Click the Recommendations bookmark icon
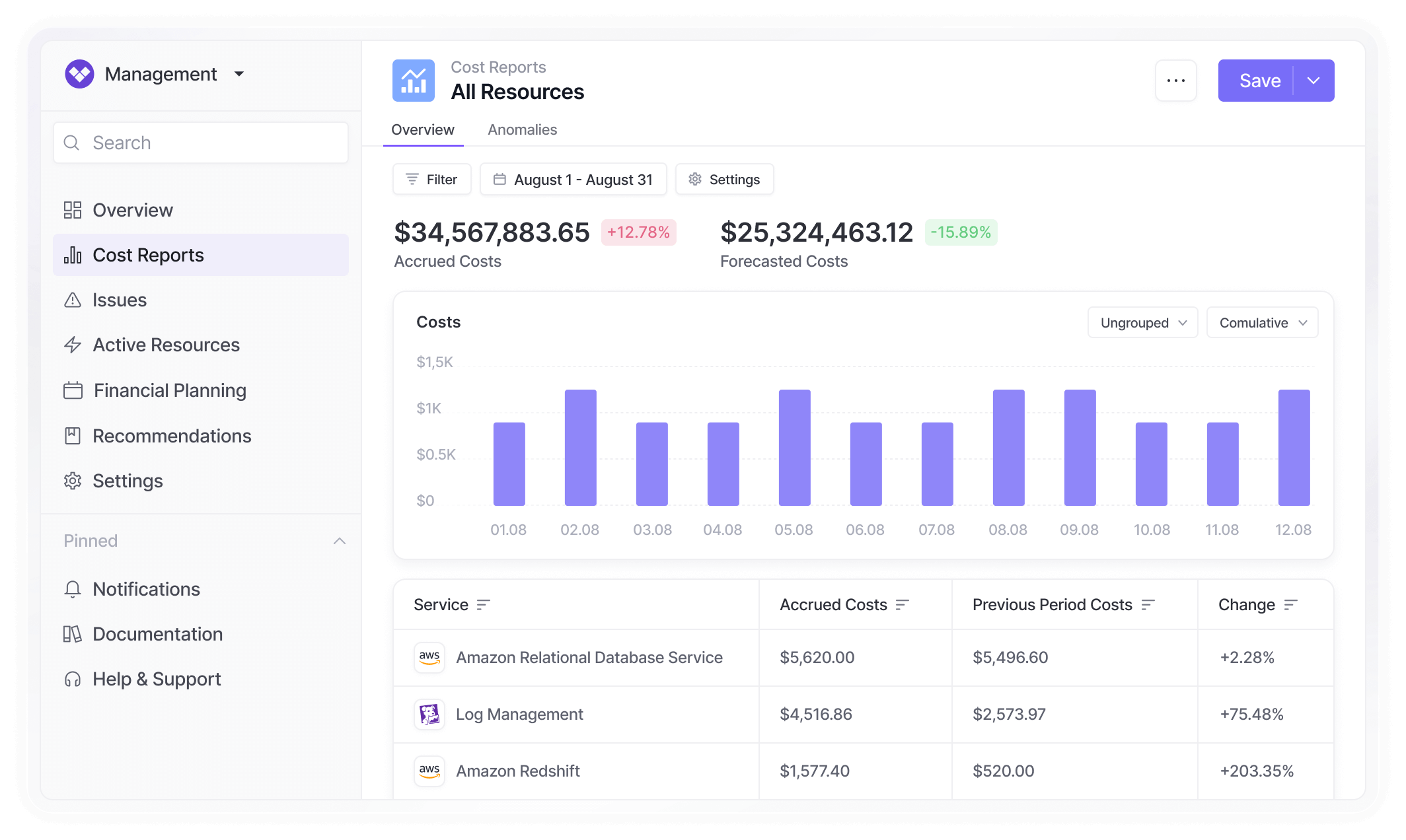This screenshot has width=1406, height=840. click(73, 436)
